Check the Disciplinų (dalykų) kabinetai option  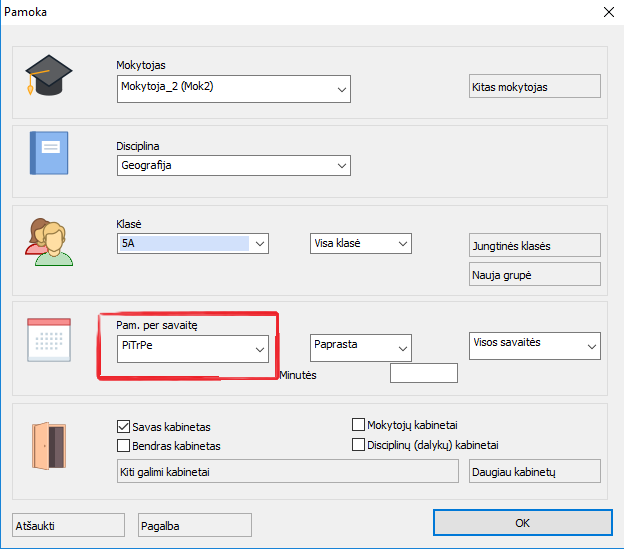pos(359,445)
